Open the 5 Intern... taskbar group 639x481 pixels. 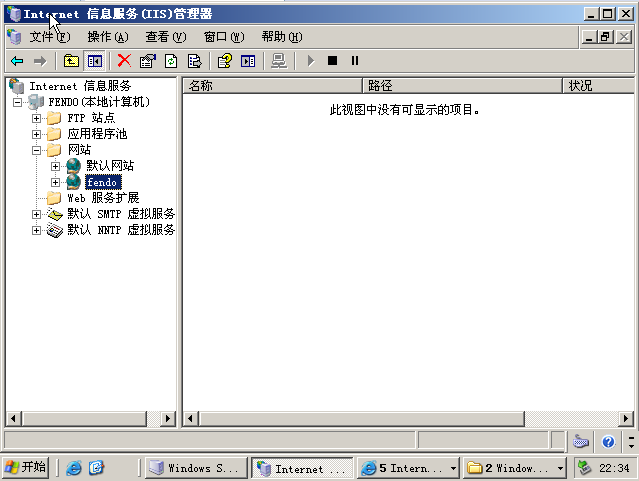pos(409,468)
